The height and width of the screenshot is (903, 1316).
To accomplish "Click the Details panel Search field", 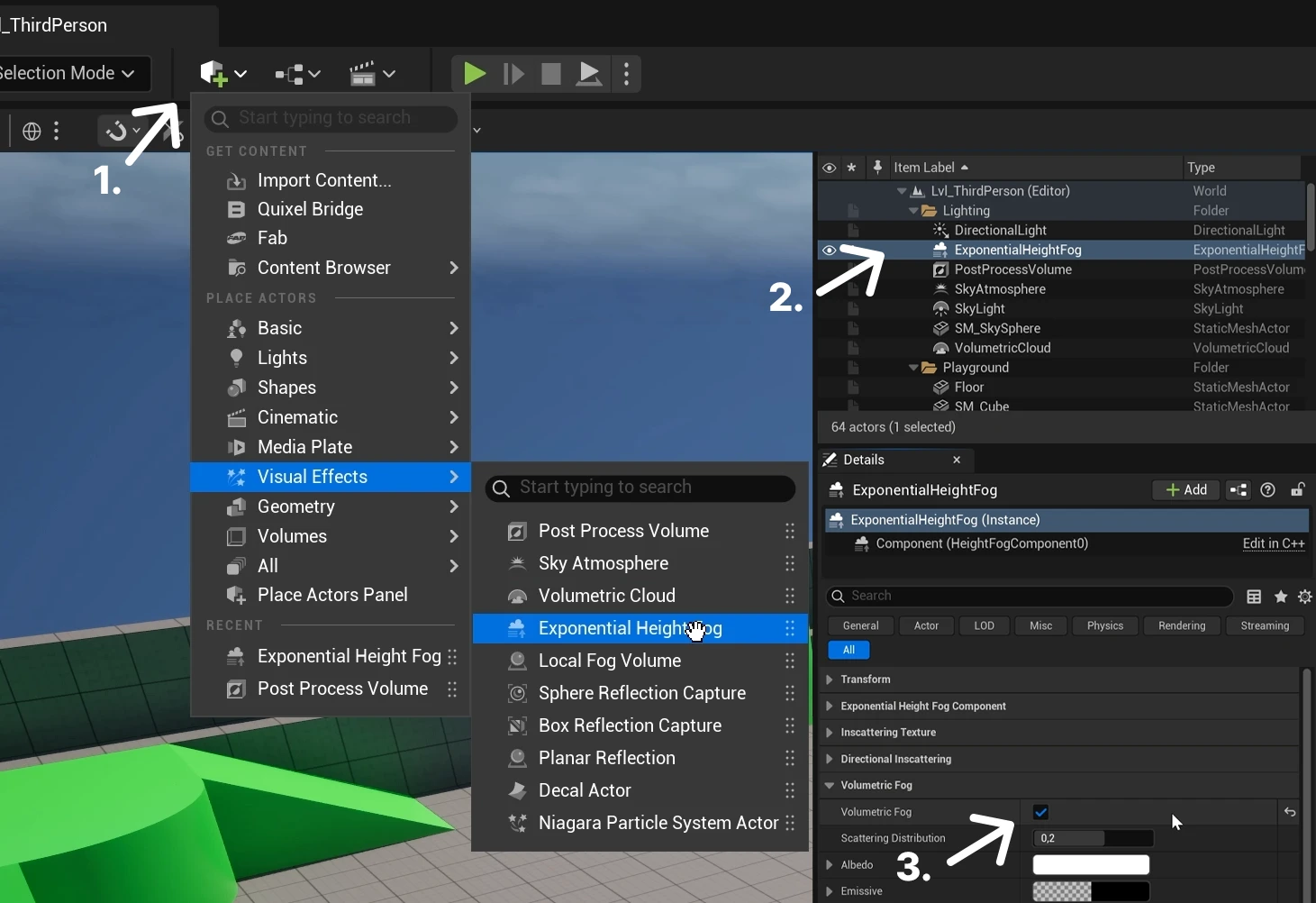I will click(1030, 597).
